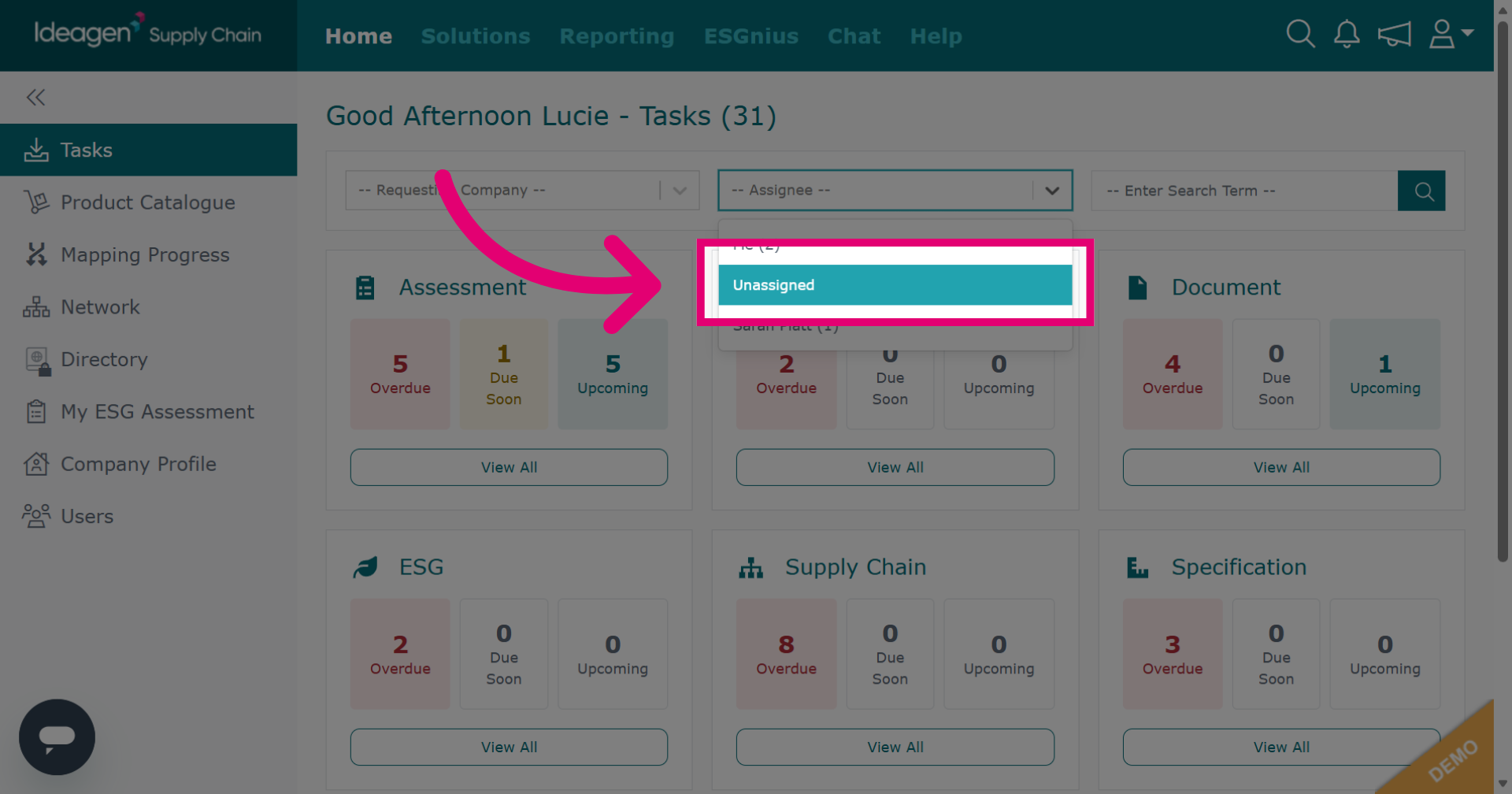Open Document 1 Upcoming tile
Image resolution: width=1512 pixels, height=794 pixels.
pos(1385,374)
